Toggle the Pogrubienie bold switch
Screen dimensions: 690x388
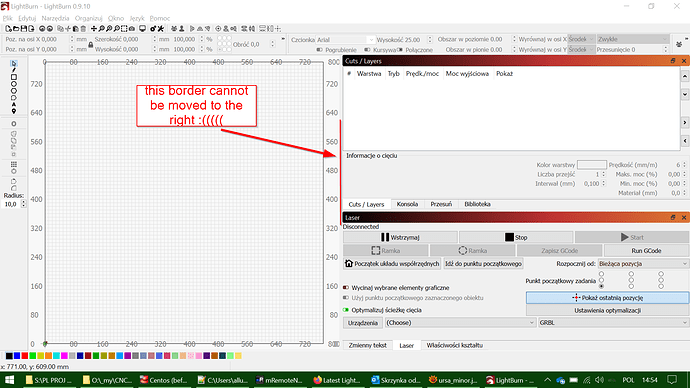(x=319, y=50)
